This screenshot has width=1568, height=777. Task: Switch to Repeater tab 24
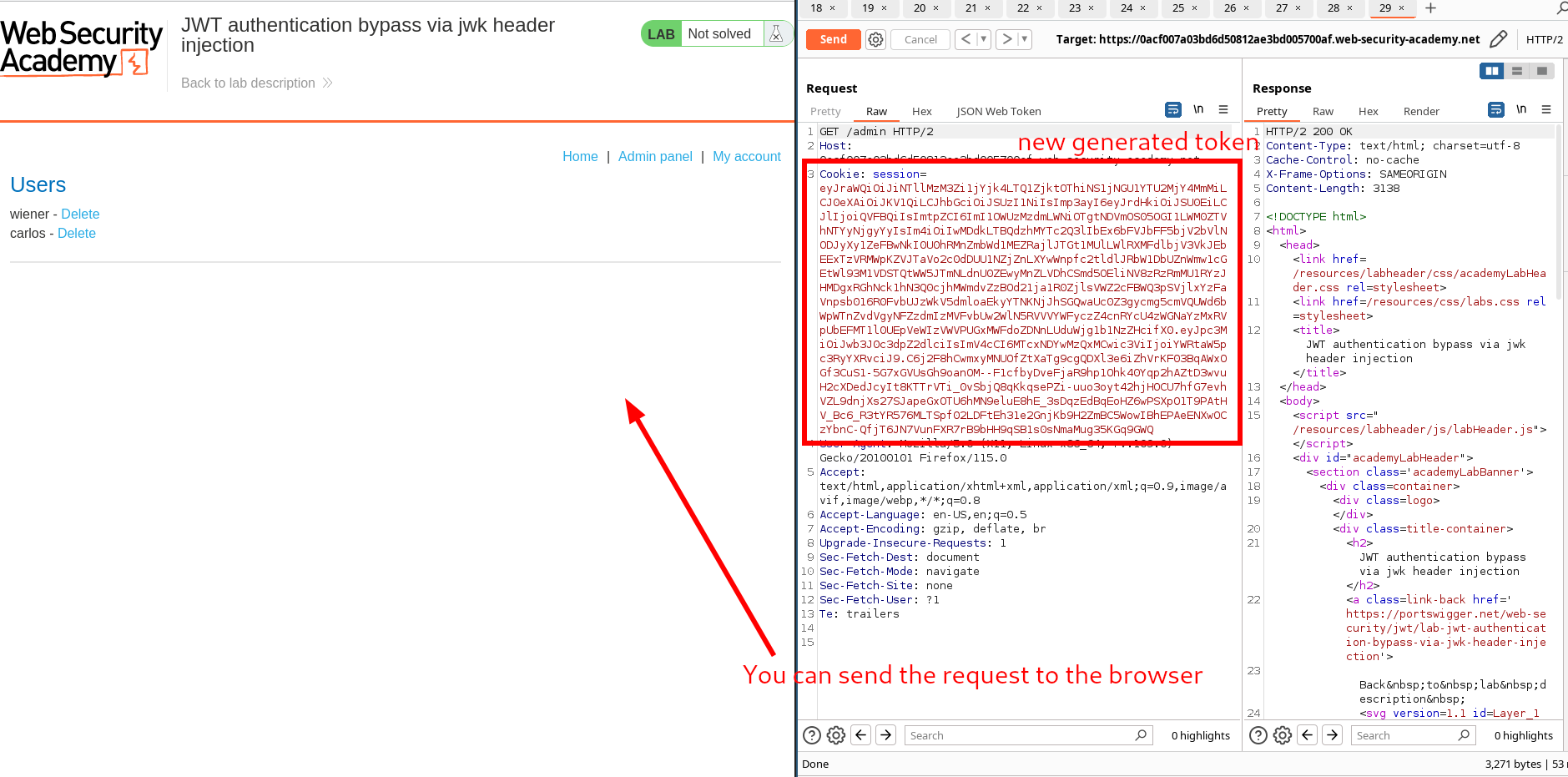click(x=1127, y=8)
